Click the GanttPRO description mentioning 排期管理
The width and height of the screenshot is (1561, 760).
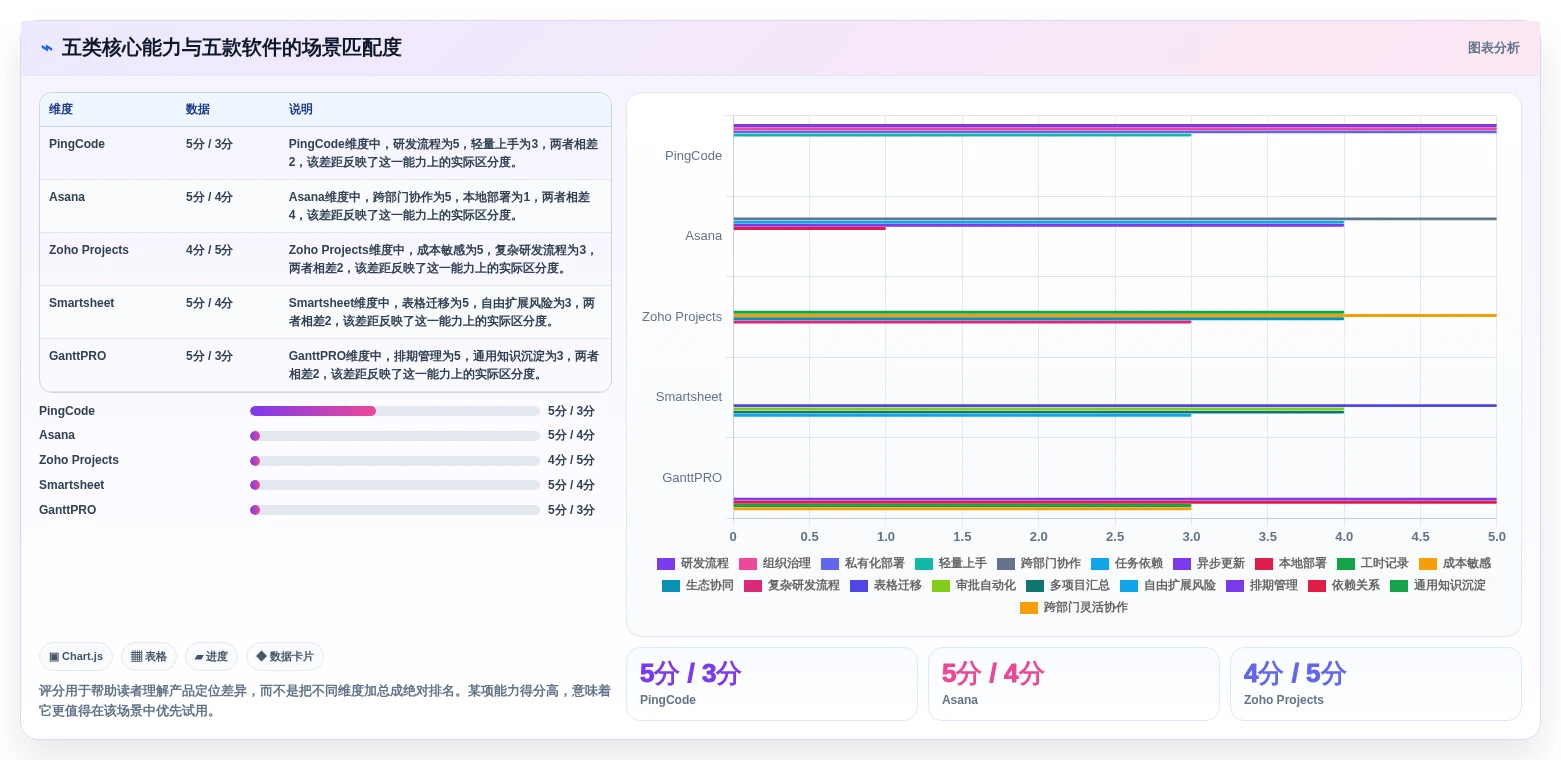[444, 365]
